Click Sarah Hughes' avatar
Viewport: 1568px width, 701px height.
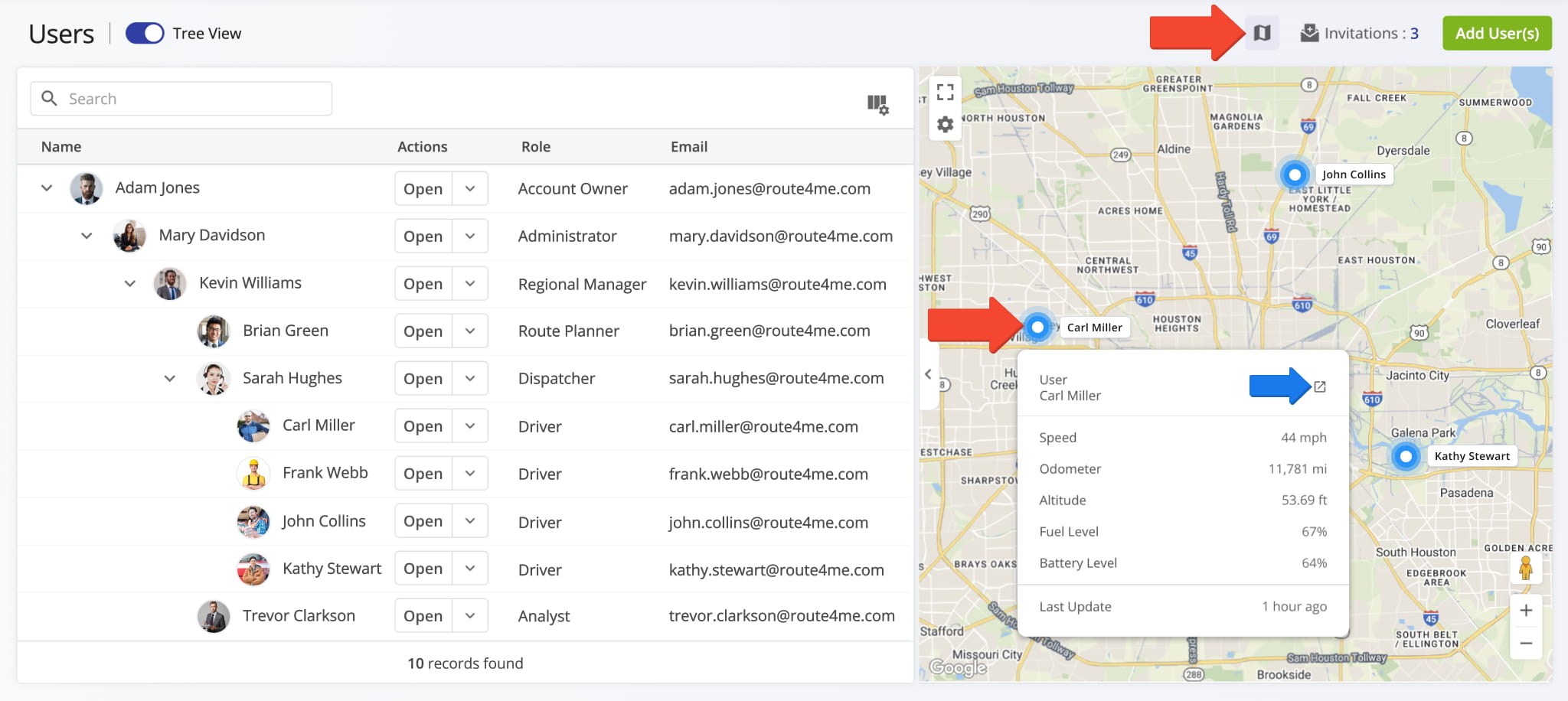(213, 378)
